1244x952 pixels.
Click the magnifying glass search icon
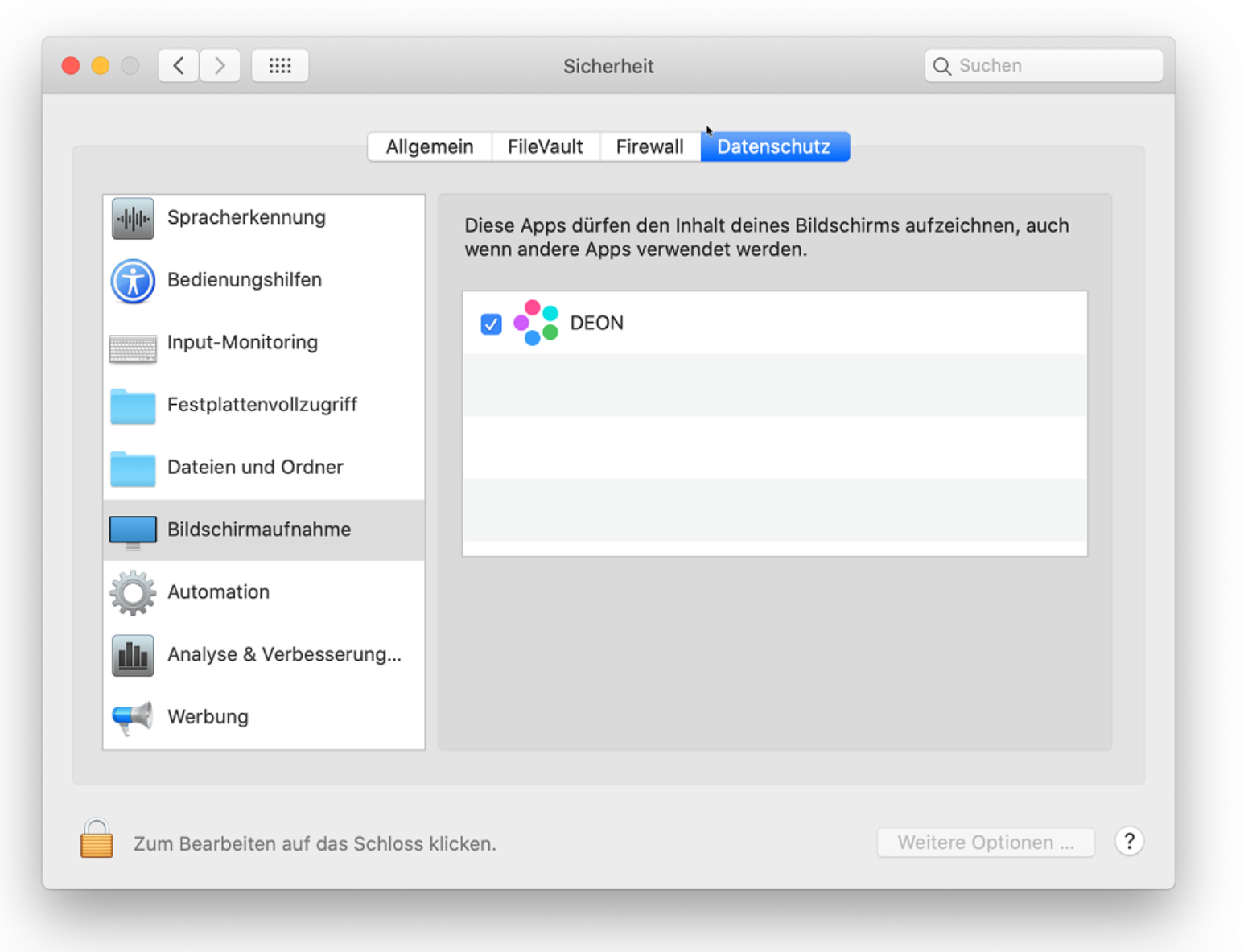coord(942,66)
